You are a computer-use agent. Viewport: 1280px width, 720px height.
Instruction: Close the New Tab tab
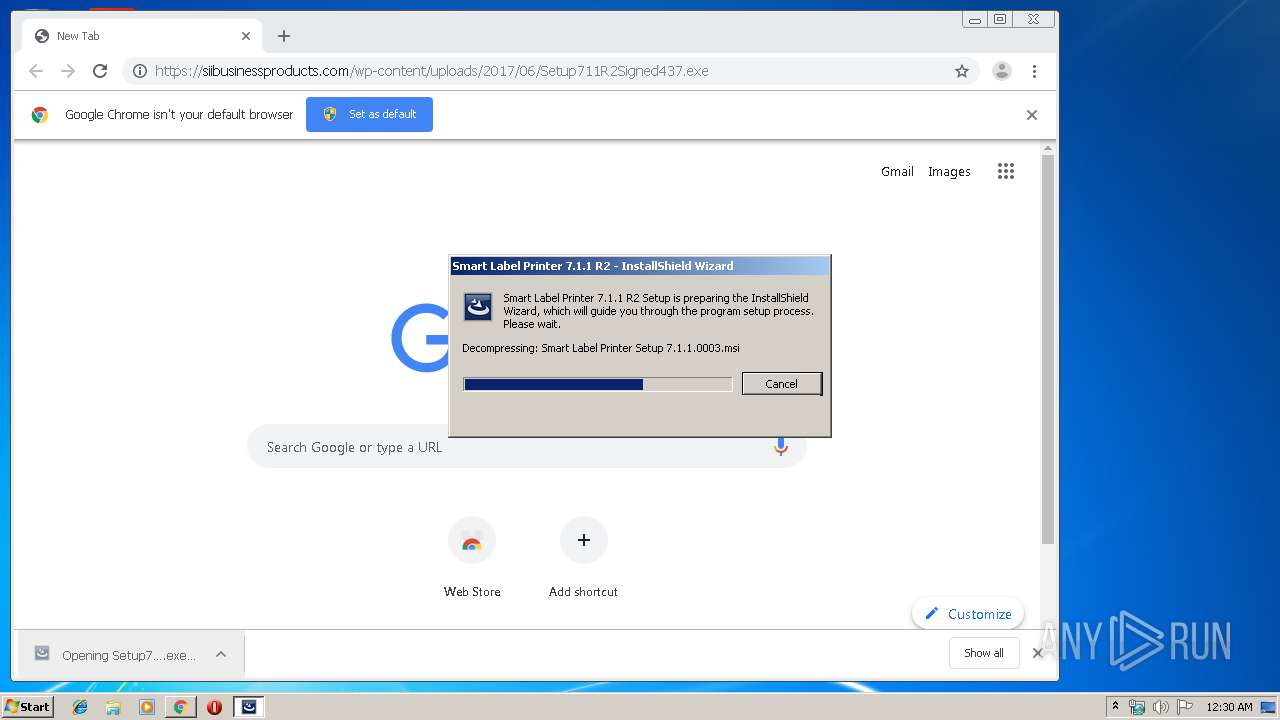click(246, 36)
